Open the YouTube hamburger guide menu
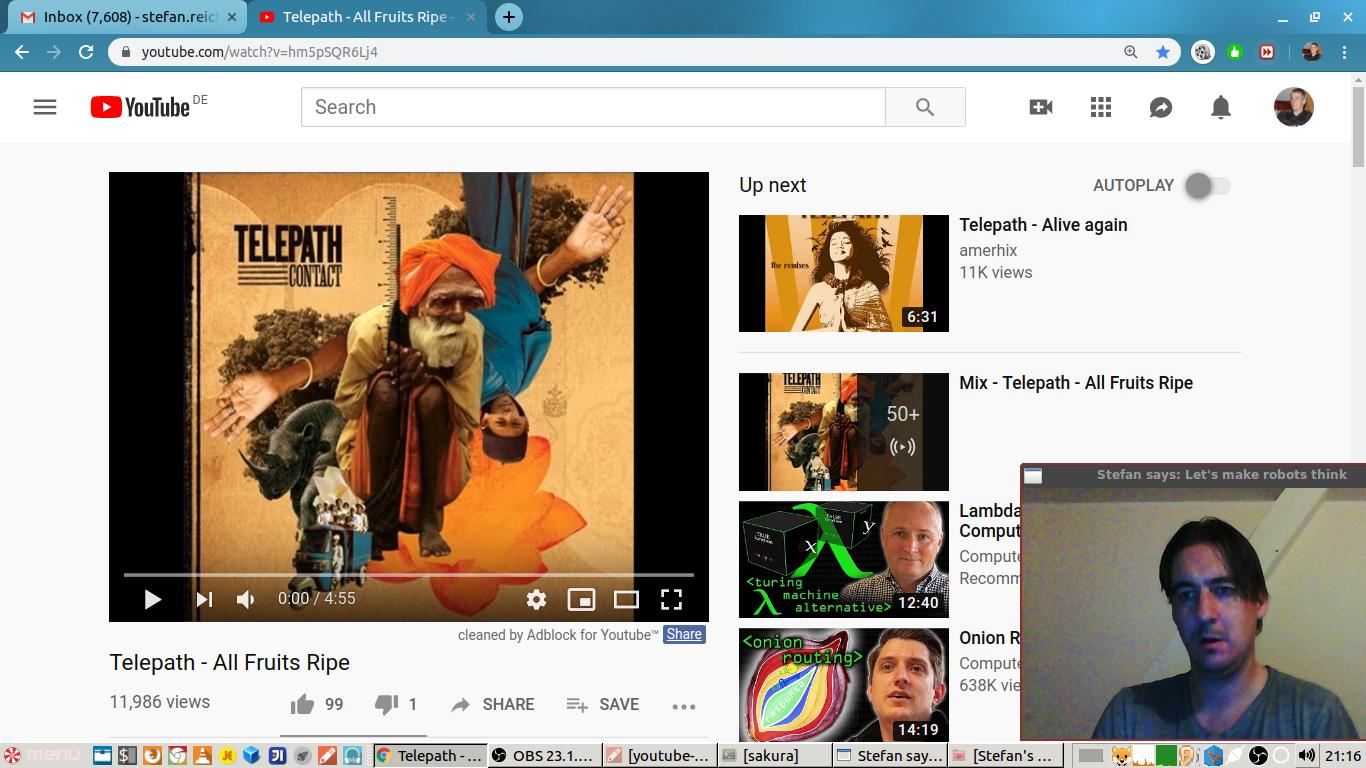Image resolution: width=1366 pixels, height=768 pixels. (x=45, y=107)
